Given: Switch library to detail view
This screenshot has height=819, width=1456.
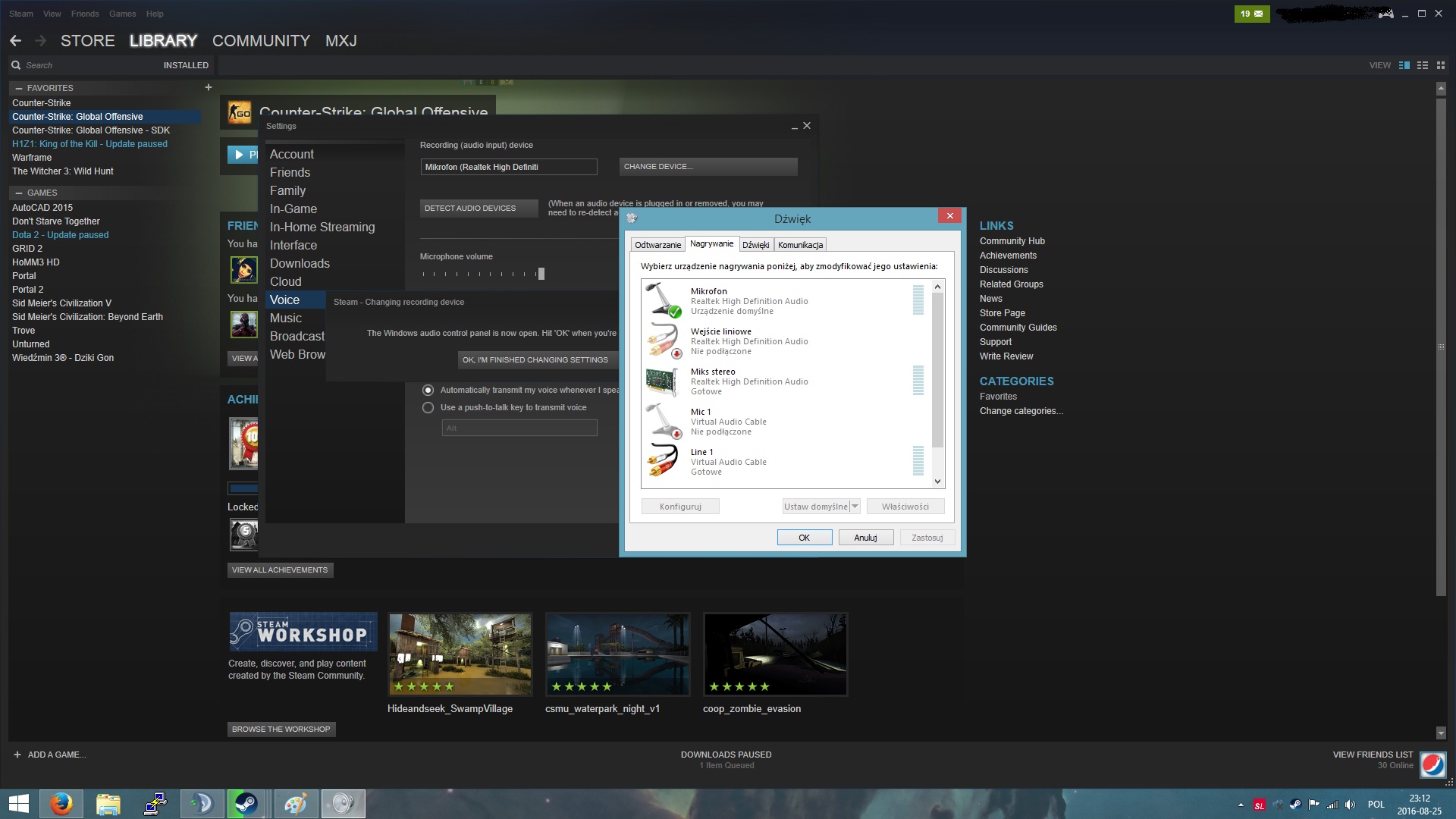Looking at the screenshot, I should 1404,65.
